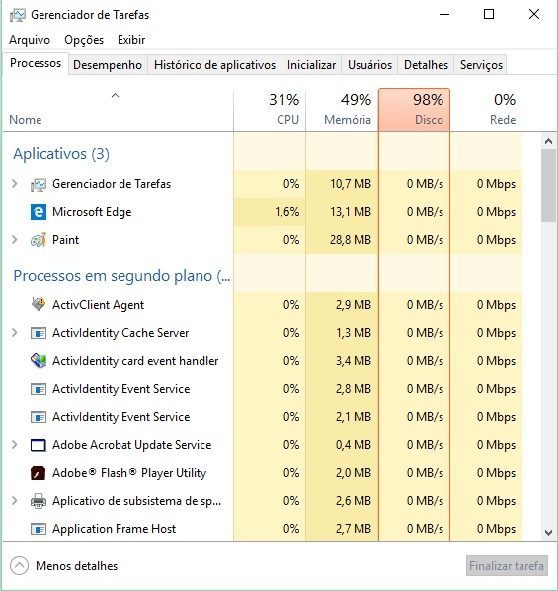Expand the Gerenciador de Tarefas process group
The width and height of the screenshot is (558, 591).
coord(15,184)
